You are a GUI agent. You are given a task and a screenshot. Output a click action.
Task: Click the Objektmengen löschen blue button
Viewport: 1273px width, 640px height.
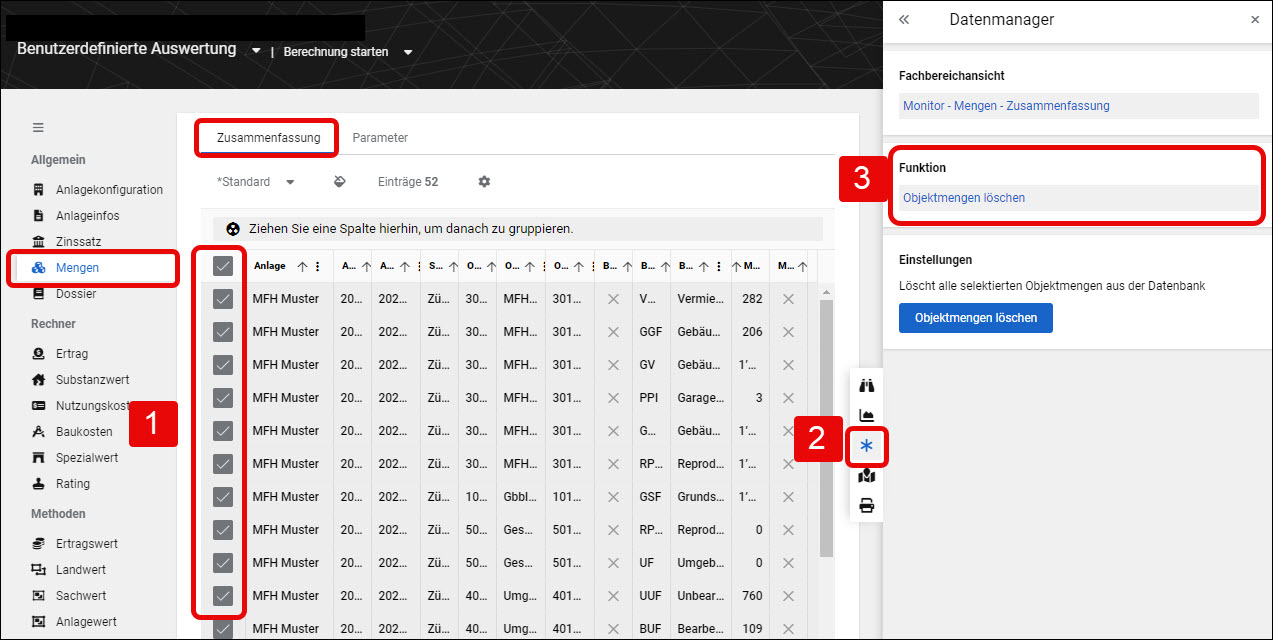pos(976,318)
